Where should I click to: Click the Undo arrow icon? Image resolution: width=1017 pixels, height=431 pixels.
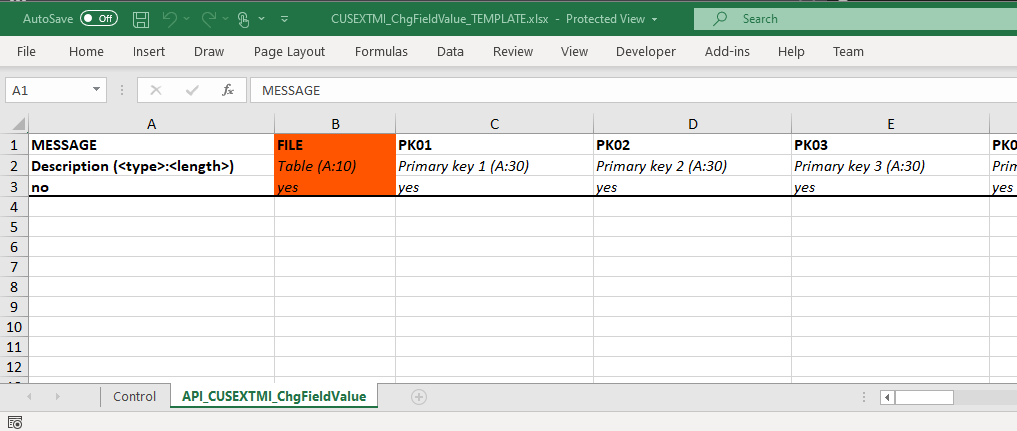pyautogui.click(x=170, y=19)
